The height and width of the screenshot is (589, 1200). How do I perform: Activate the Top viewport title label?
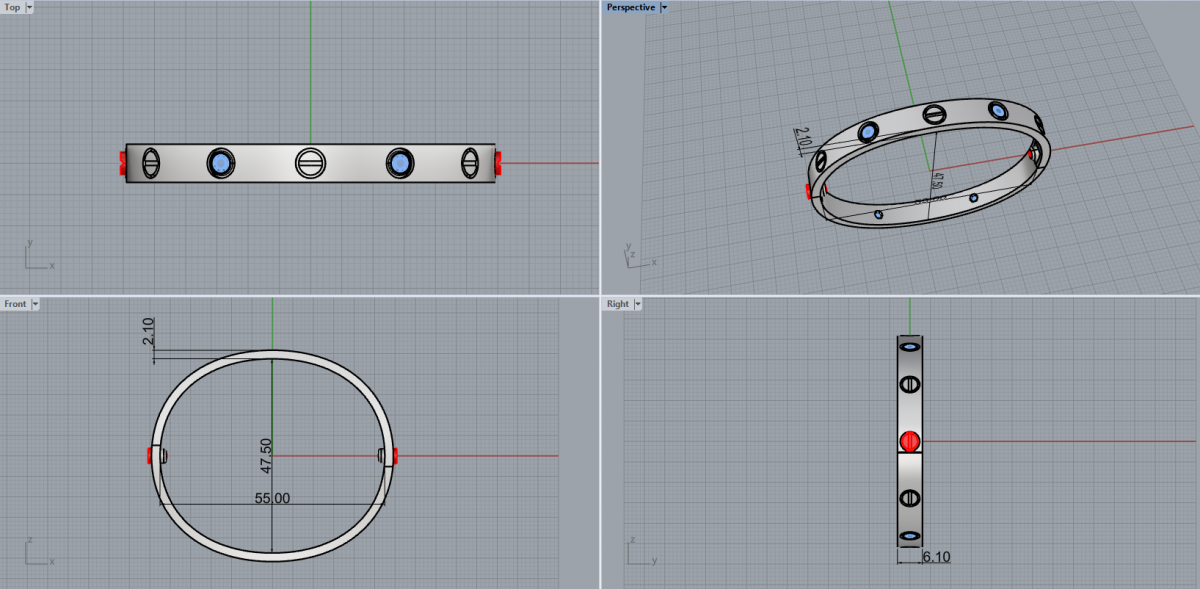point(11,7)
